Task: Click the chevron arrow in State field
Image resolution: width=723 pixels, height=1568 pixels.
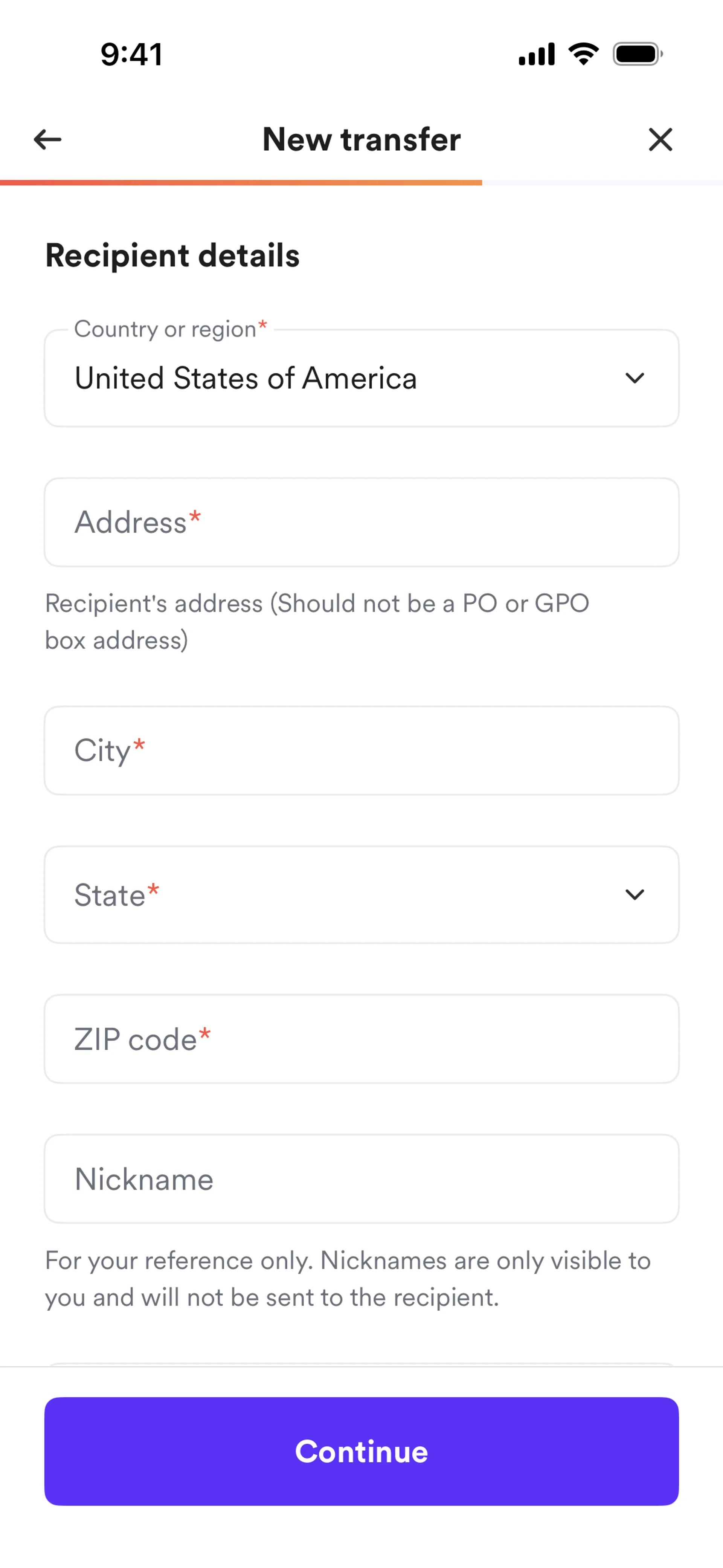Action: click(x=634, y=895)
